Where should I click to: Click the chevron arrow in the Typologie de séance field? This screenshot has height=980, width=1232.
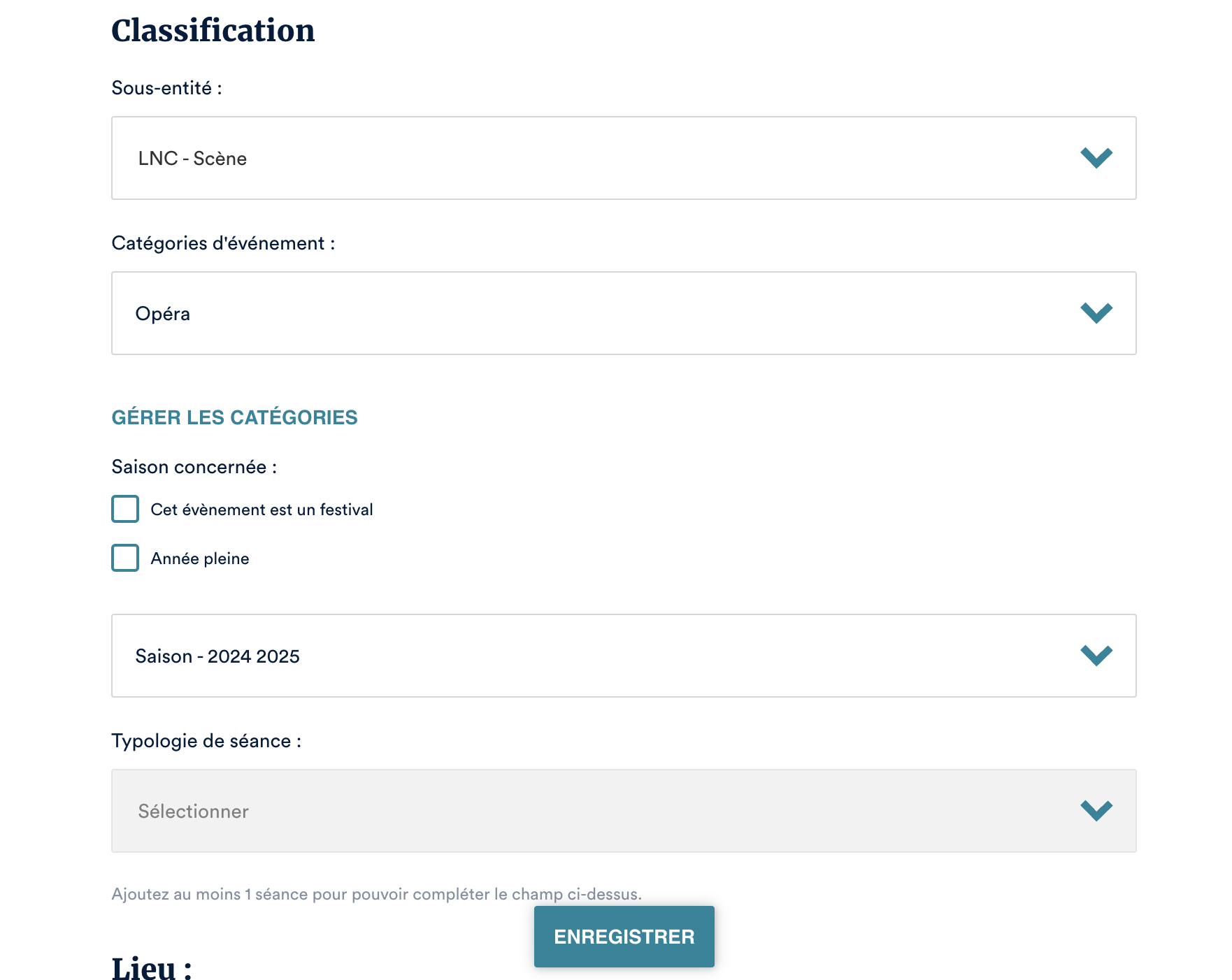tap(1096, 811)
